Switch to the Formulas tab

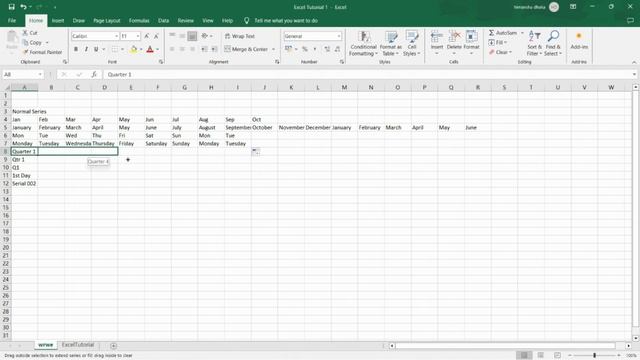(x=139, y=20)
